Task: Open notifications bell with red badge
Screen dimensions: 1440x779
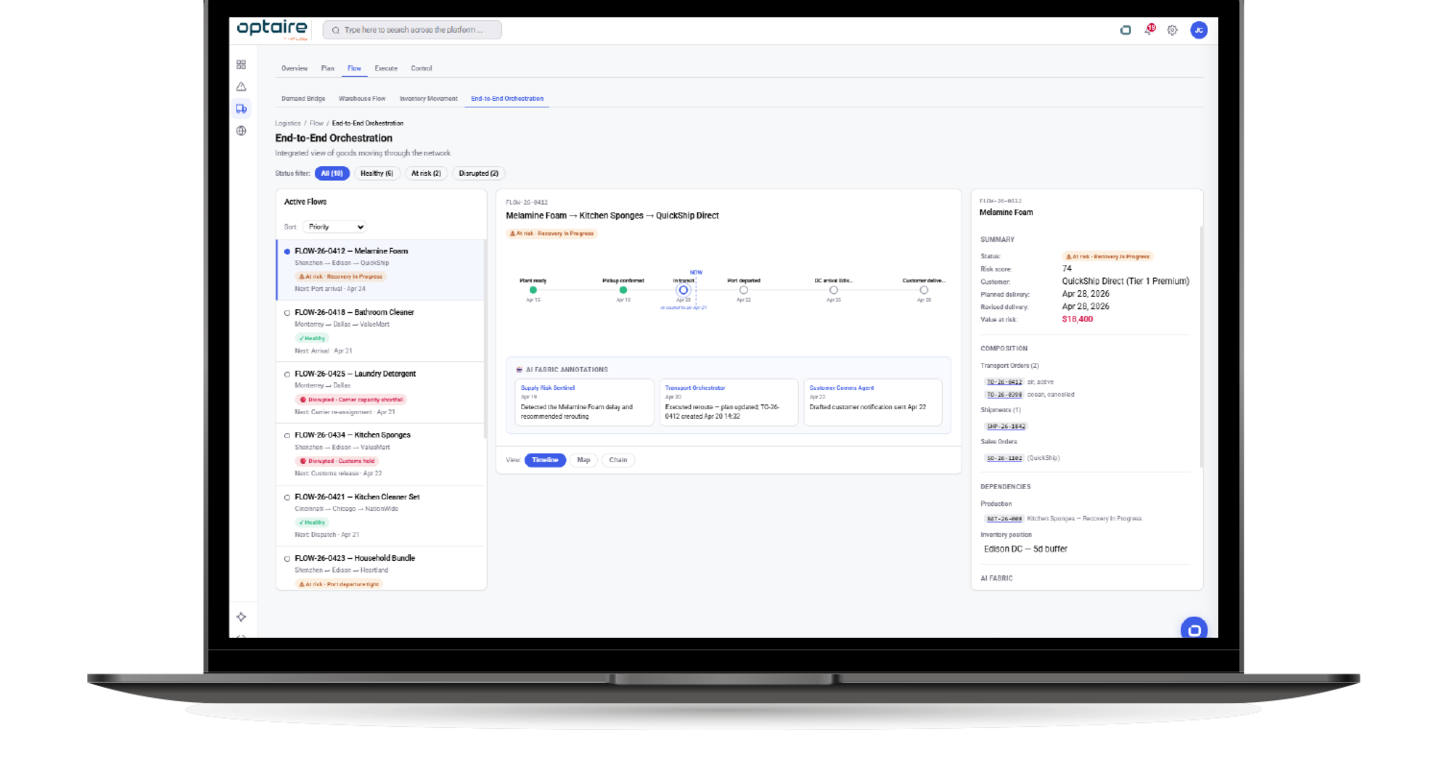Action: pyautogui.click(x=1149, y=30)
